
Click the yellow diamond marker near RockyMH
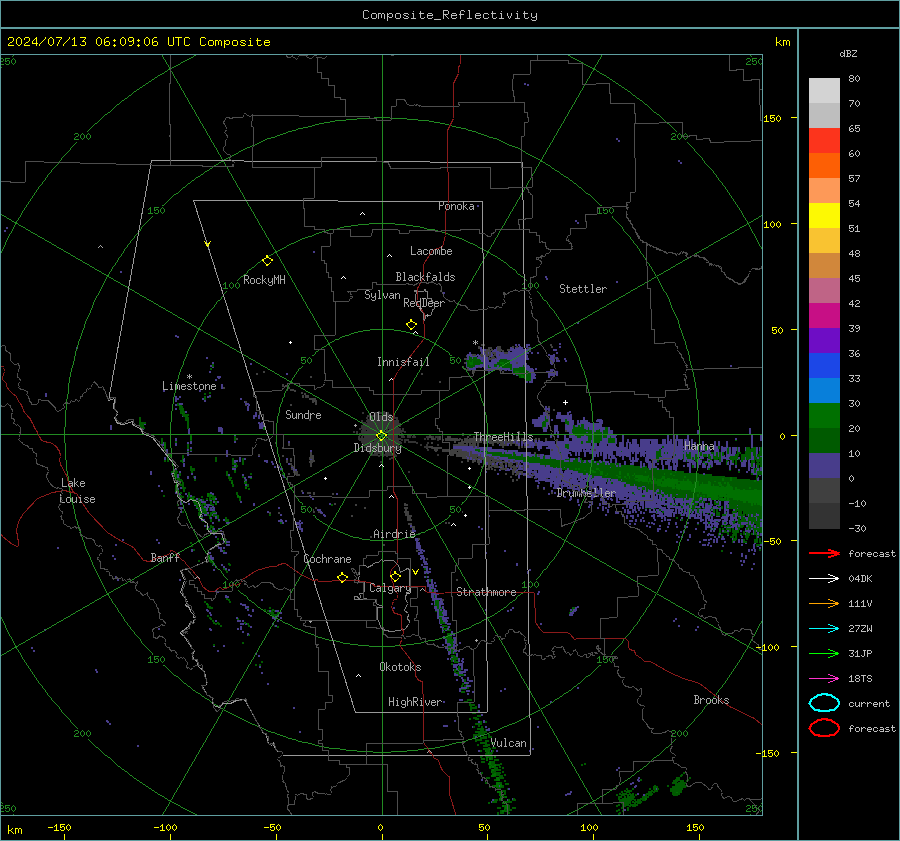click(x=267, y=261)
